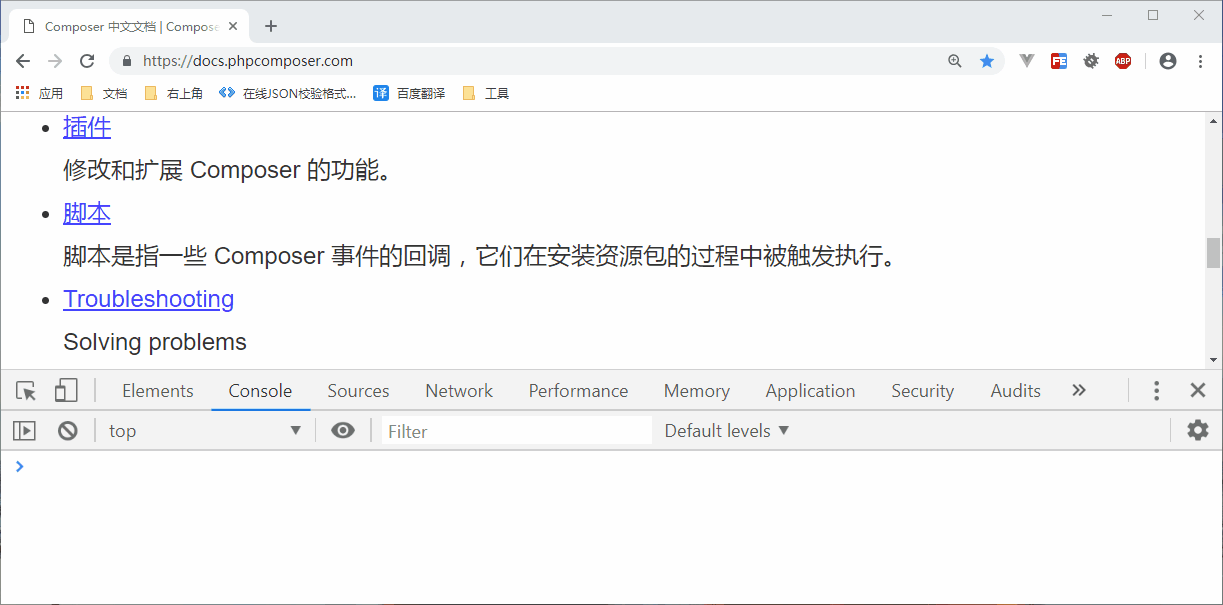Show more DevTools tabs
Screen dimensions: 1223x605
[x=1079, y=391]
